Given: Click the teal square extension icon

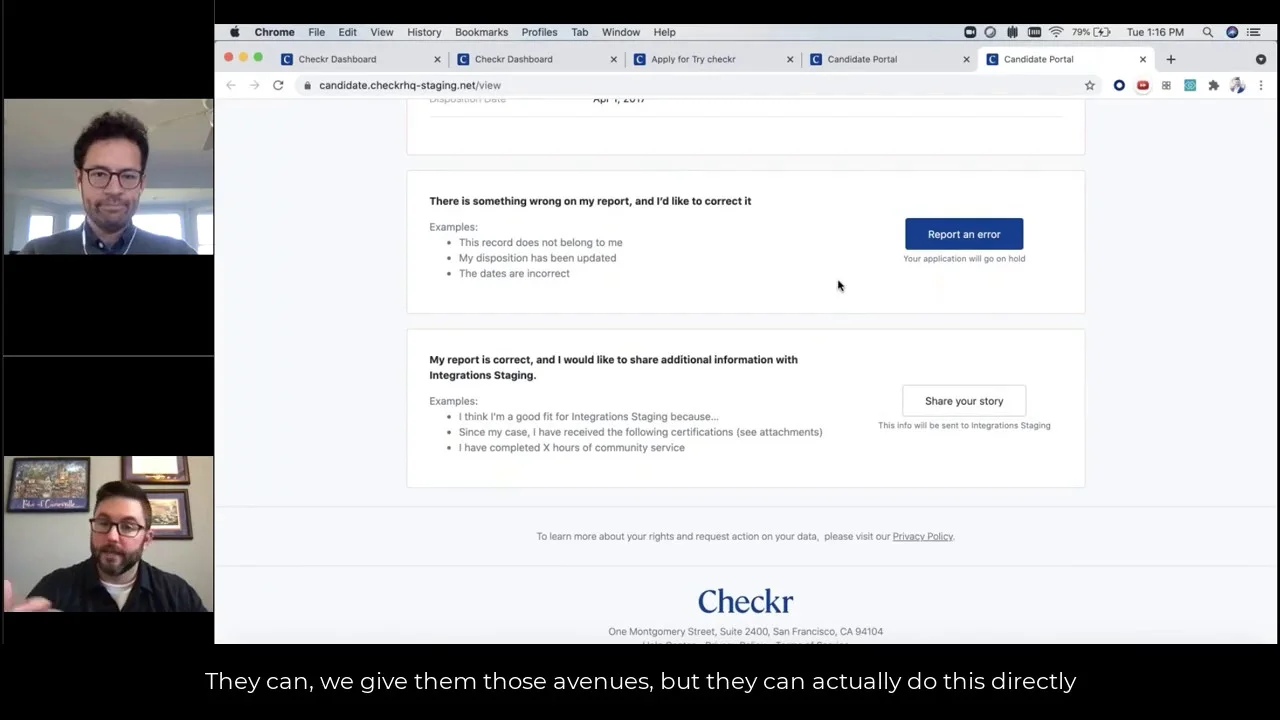Looking at the screenshot, I should pyautogui.click(x=1190, y=85).
